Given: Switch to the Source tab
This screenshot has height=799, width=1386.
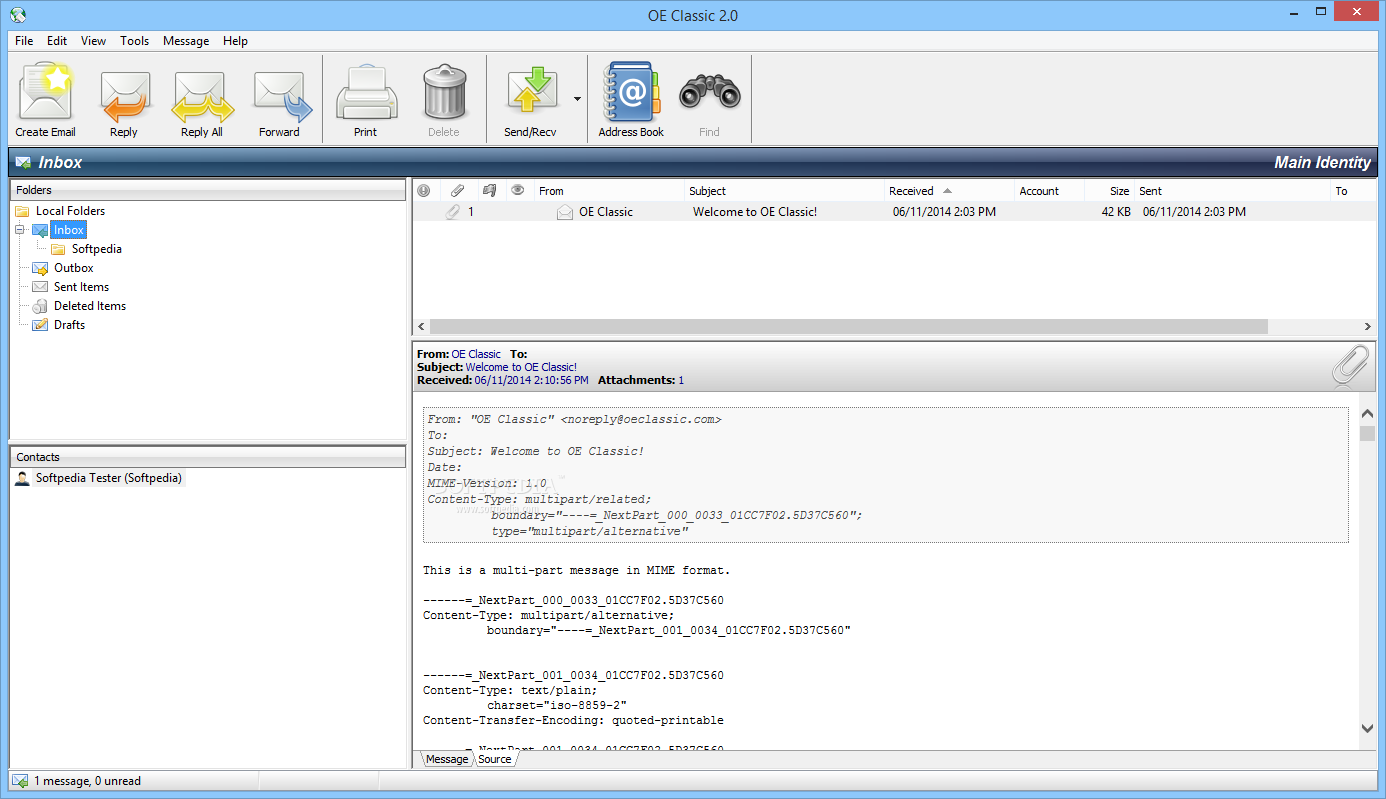Looking at the screenshot, I should coord(494,759).
